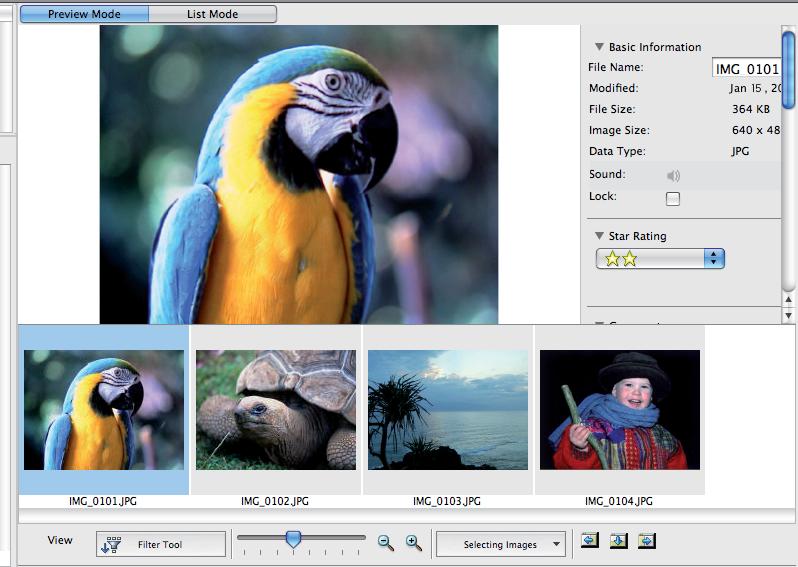The image size is (798, 567).
Task: Open the Filter Tool
Action: tap(161, 544)
